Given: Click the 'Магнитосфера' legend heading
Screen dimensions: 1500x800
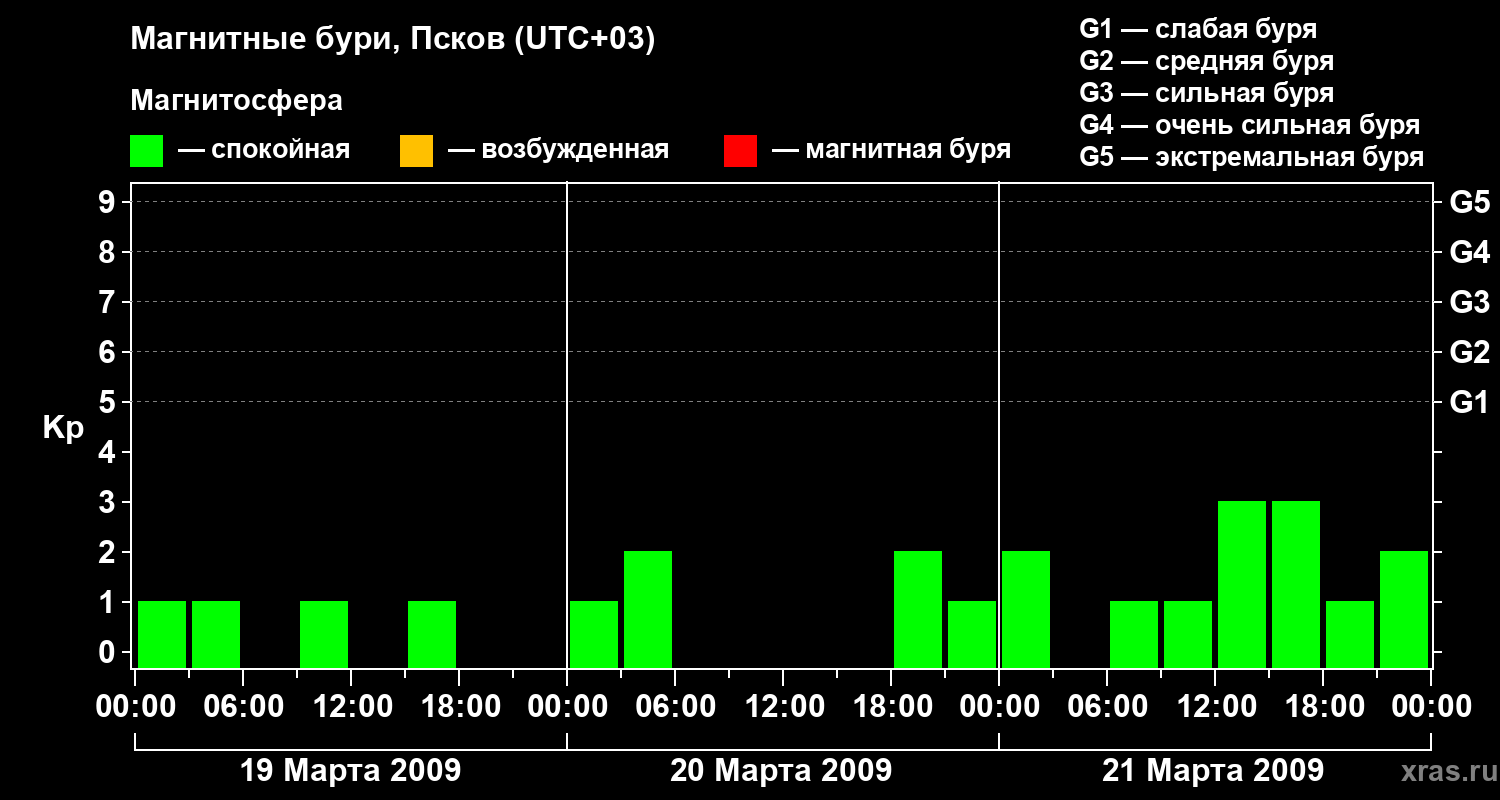Looking at the screenshot, I should point(236,101).
